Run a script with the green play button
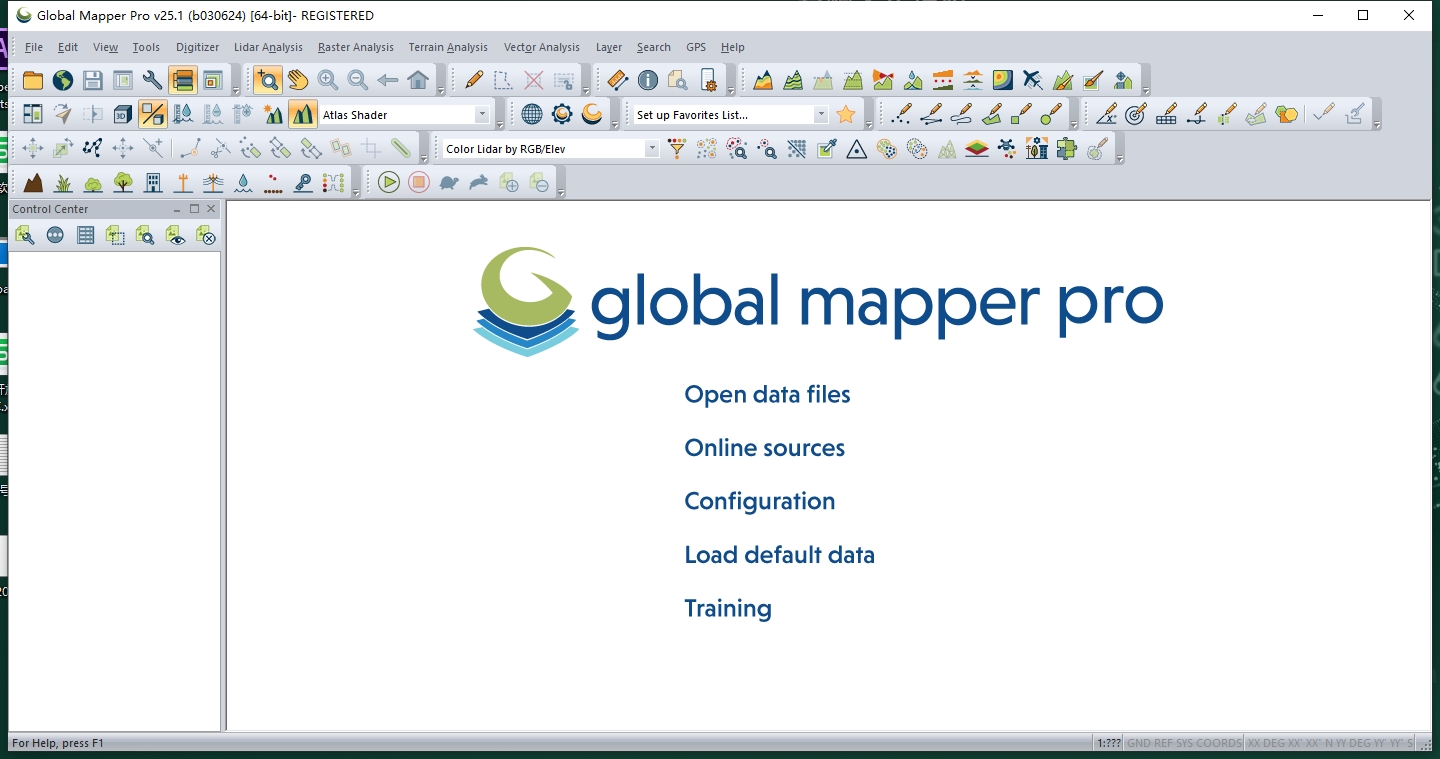The image size is (1440, 759). [388, 181]
